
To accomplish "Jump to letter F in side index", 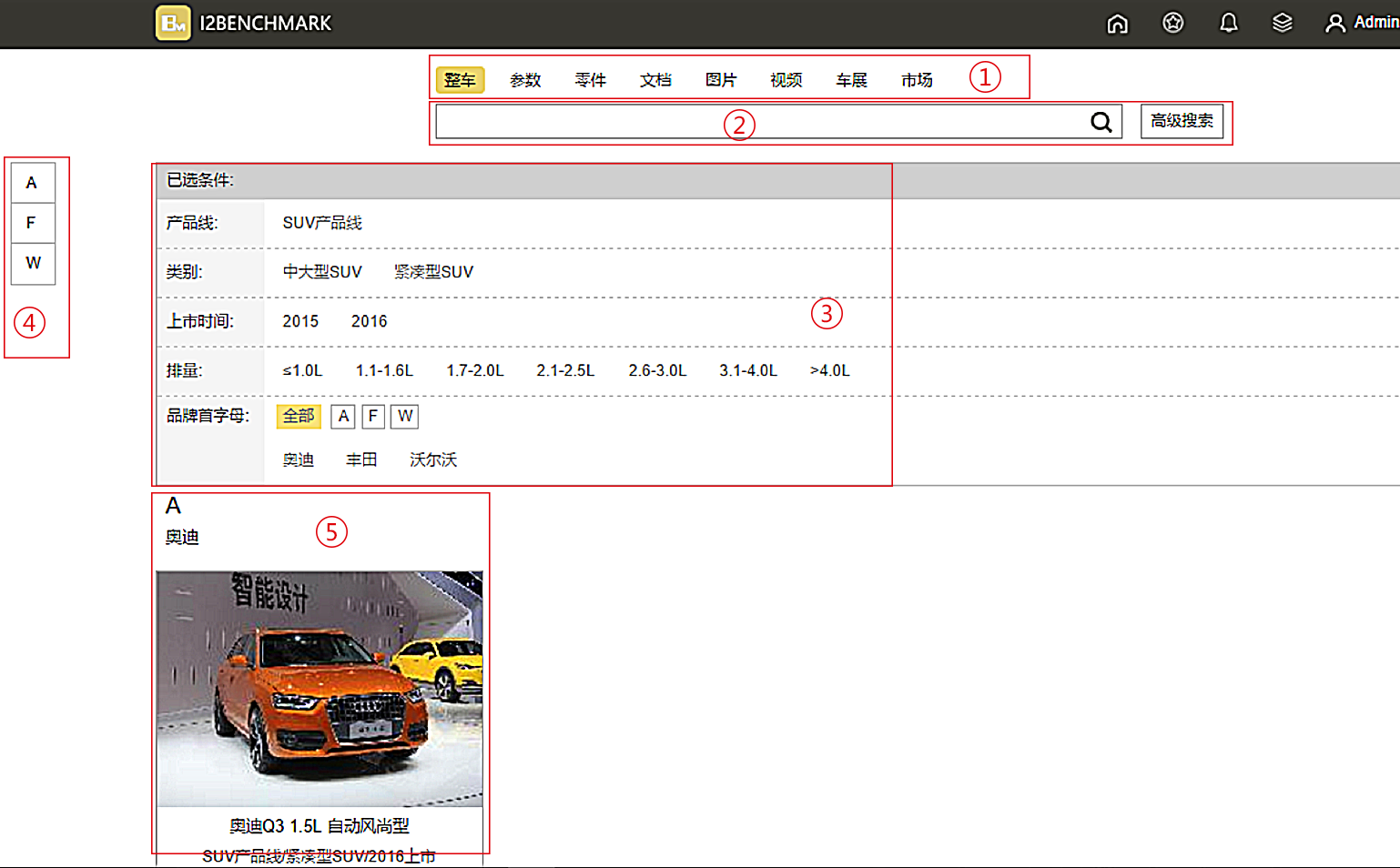I will 33,223.
